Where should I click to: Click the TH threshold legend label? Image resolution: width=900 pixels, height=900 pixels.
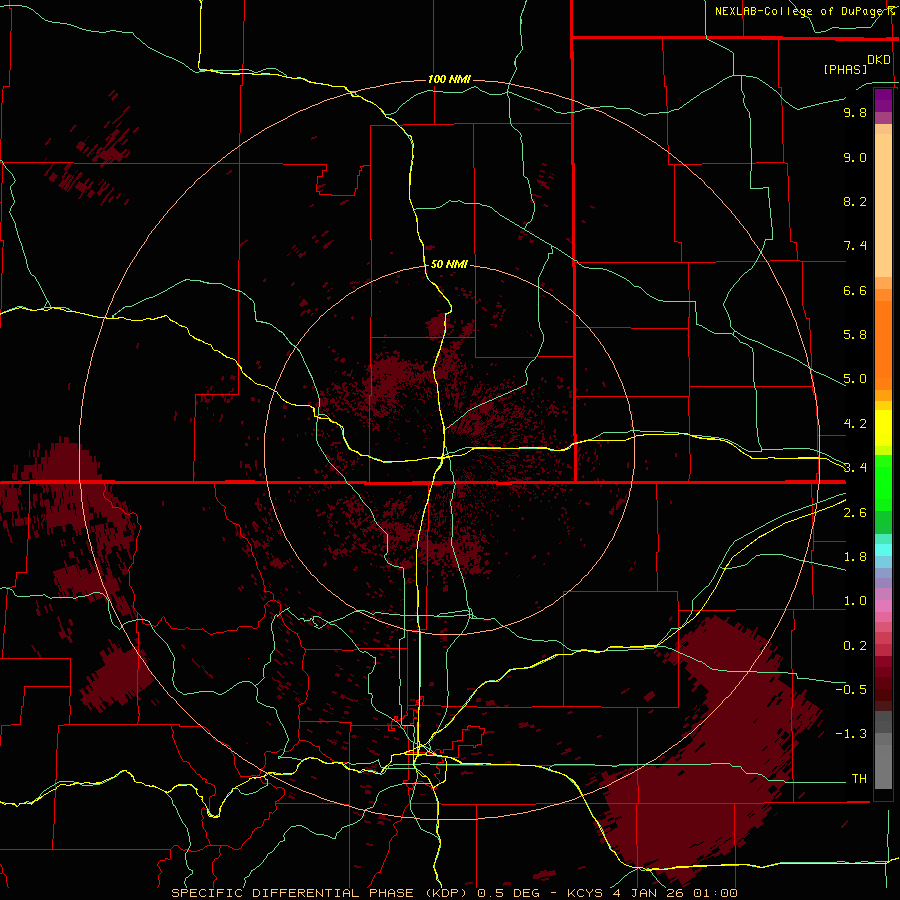point(859,779)
